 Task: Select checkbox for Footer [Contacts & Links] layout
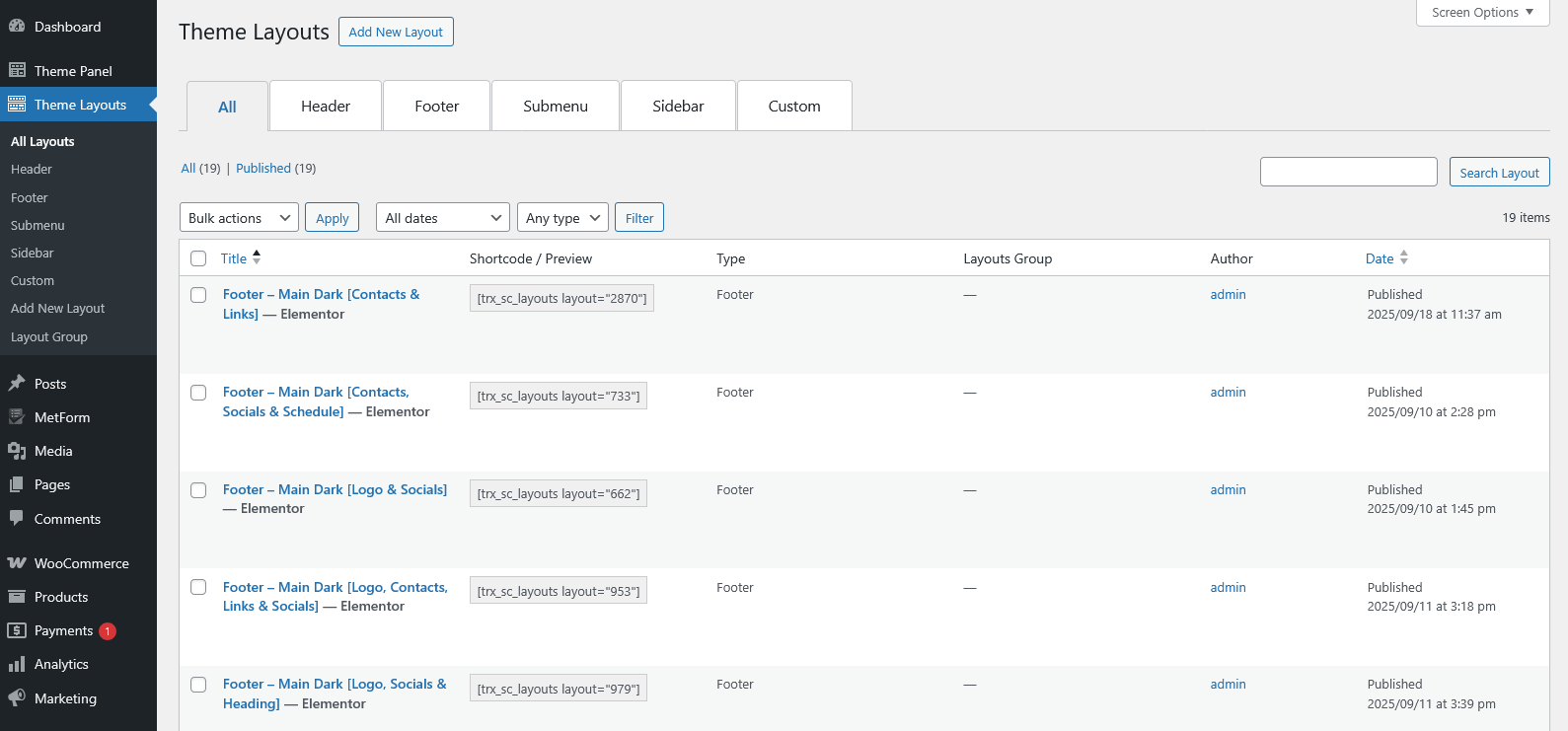(x=198, y=295)
